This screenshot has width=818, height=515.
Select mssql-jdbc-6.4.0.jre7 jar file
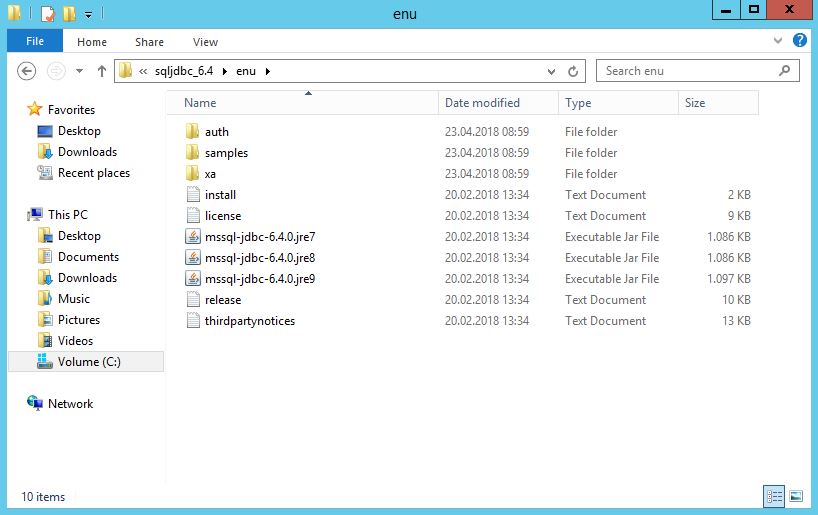[260, 237]
